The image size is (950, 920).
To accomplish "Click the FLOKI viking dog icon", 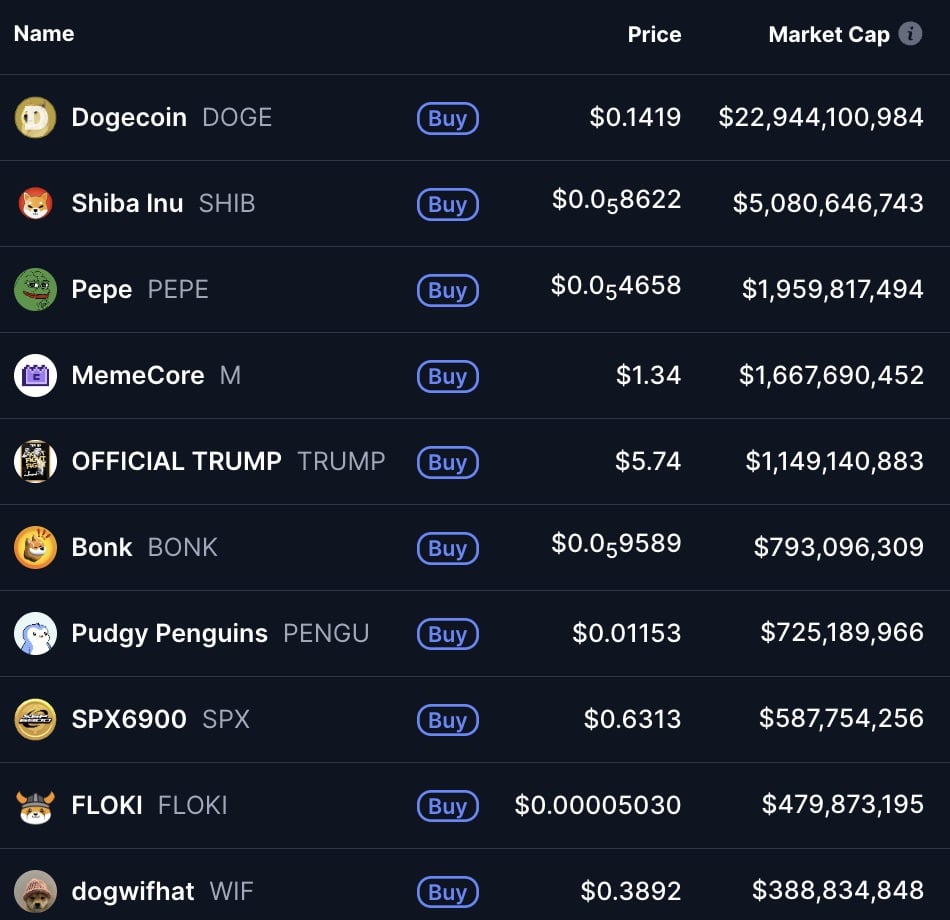I will [35, 806].
